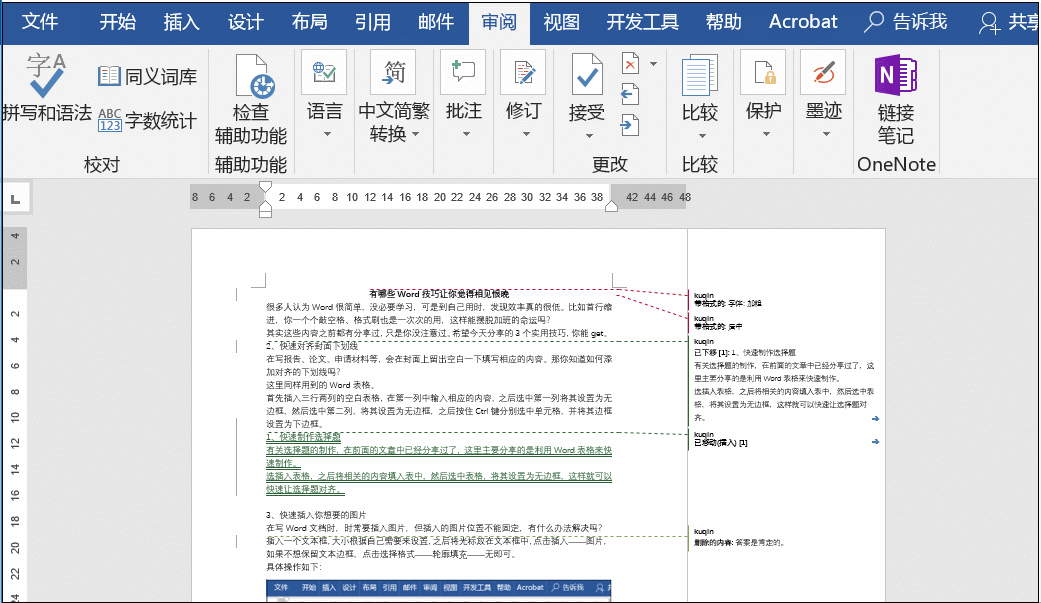Screen dimensions: 1041x603
Task: Open the Thesaurus (同义词库)
Action: [148, 76]
